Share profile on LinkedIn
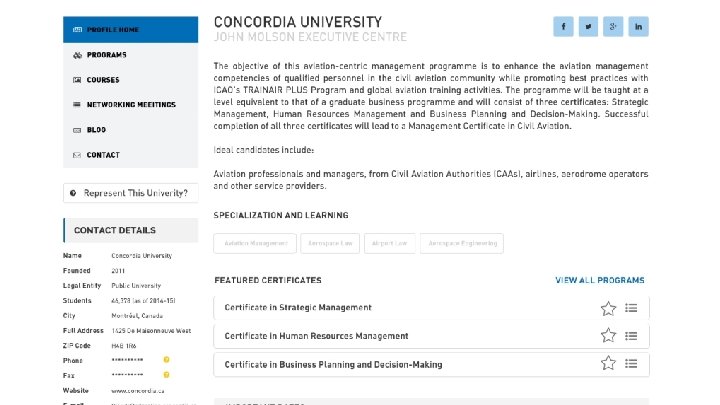 tap(638, 27)
